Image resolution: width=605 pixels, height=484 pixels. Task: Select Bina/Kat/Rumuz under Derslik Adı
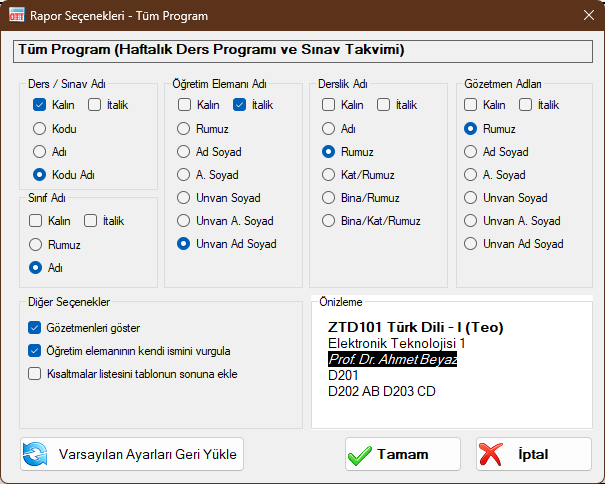click(328, 221)
